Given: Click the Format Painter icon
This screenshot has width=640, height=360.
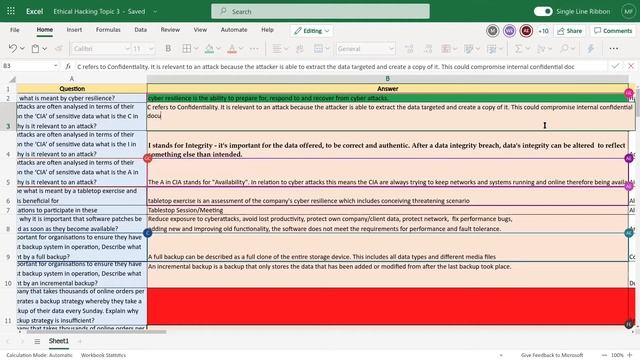Looking at the screenshot, I should 58,49.
